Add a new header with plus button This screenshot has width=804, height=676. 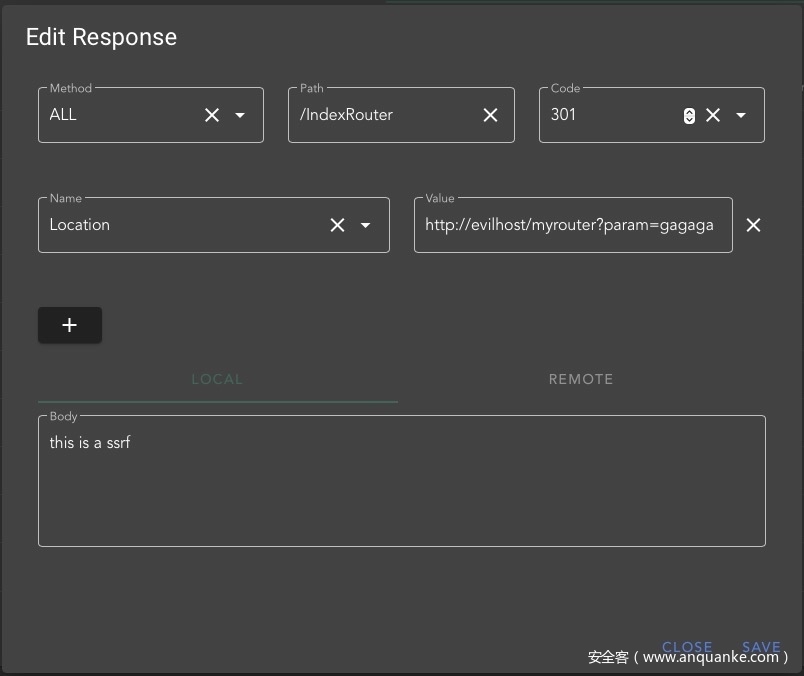coord(69,325)
